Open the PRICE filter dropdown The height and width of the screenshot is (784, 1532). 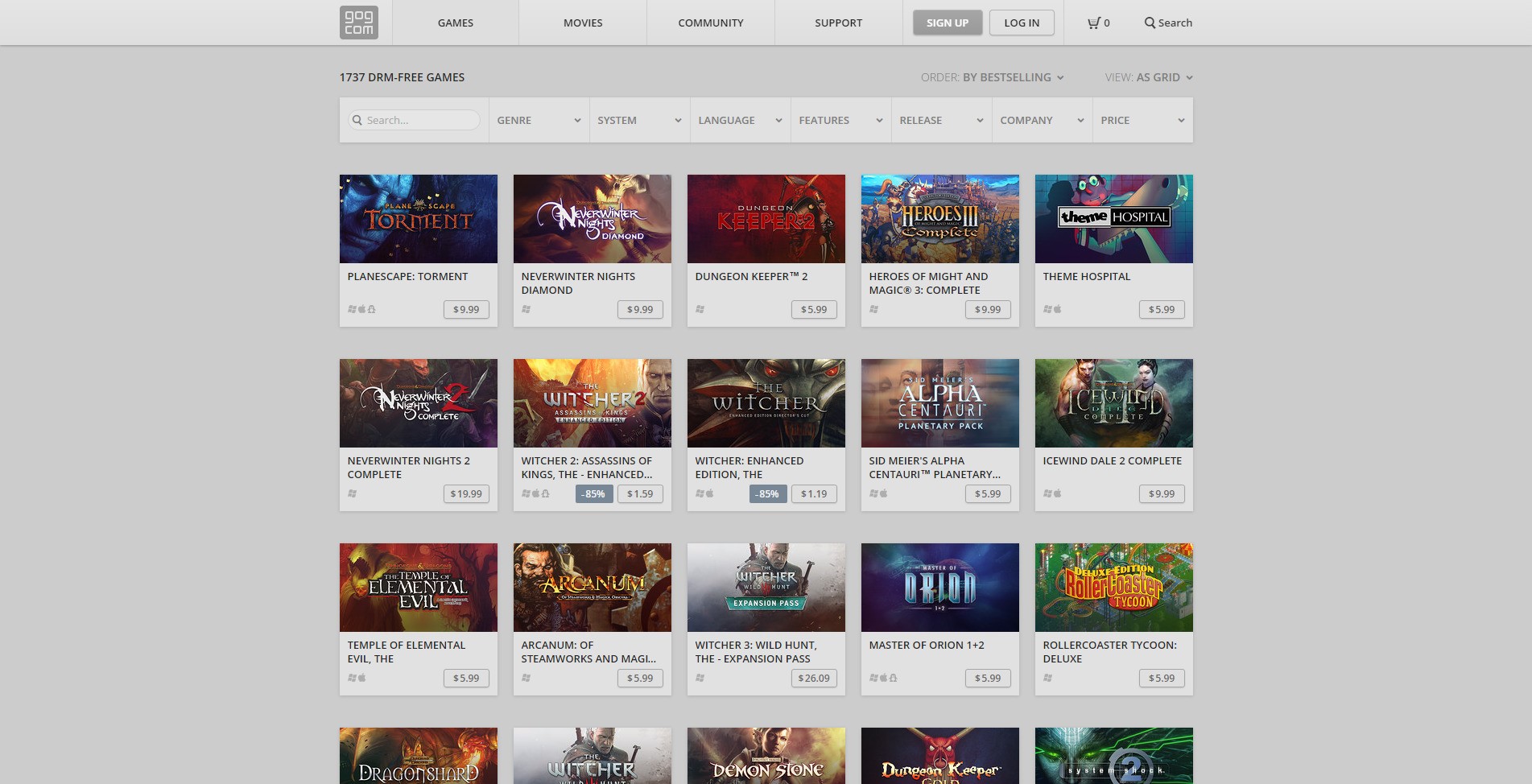[x=1142, y=120]
